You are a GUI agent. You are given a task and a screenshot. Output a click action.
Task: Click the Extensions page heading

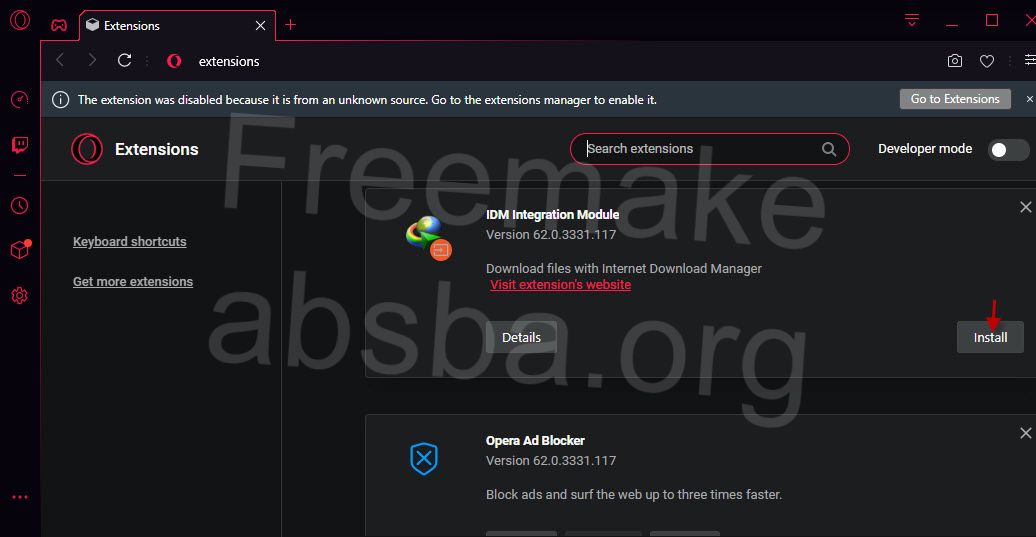[x=157, y=149]
